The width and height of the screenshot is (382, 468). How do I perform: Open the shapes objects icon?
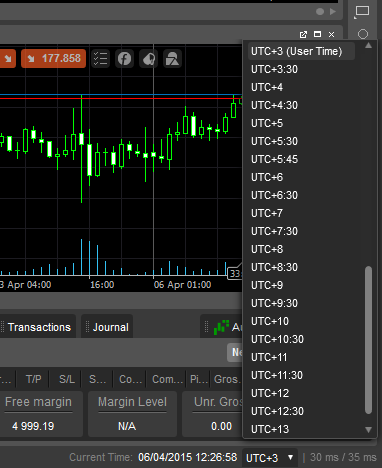[x=172, y=59]
